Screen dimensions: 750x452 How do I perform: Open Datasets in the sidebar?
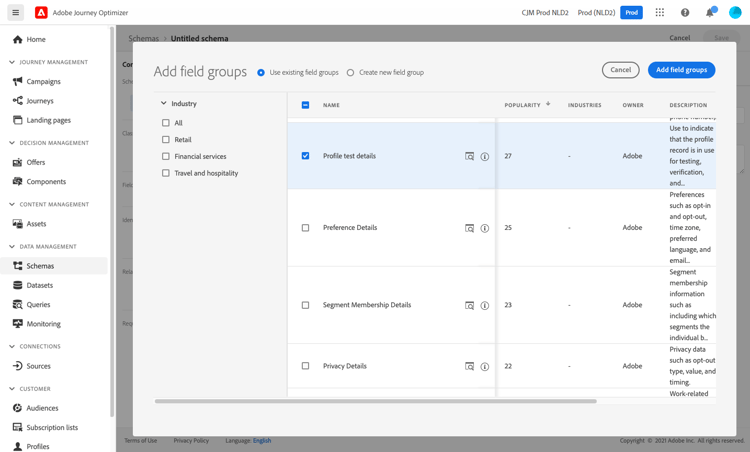40,285
